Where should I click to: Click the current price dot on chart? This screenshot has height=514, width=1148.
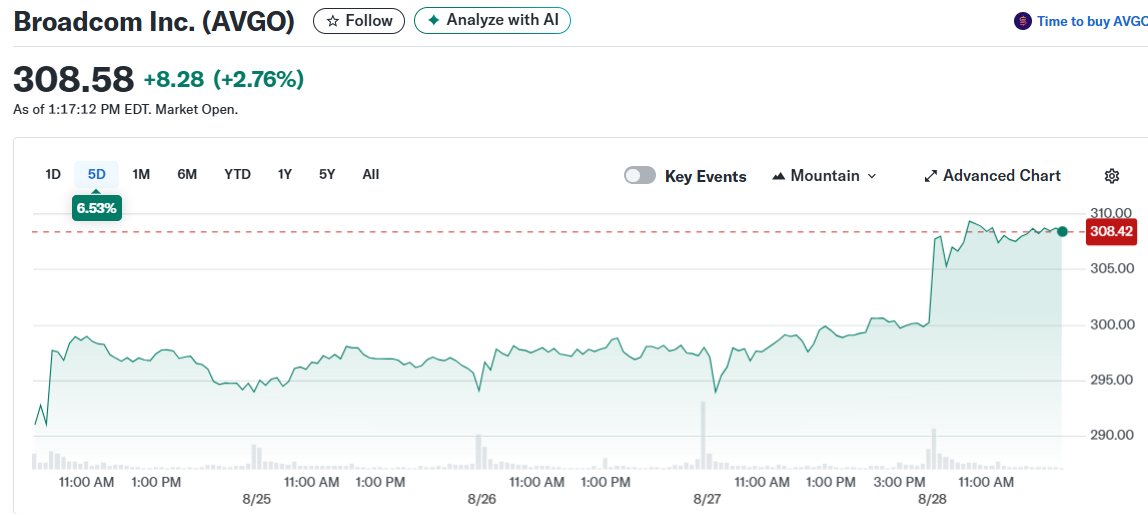1062,231
